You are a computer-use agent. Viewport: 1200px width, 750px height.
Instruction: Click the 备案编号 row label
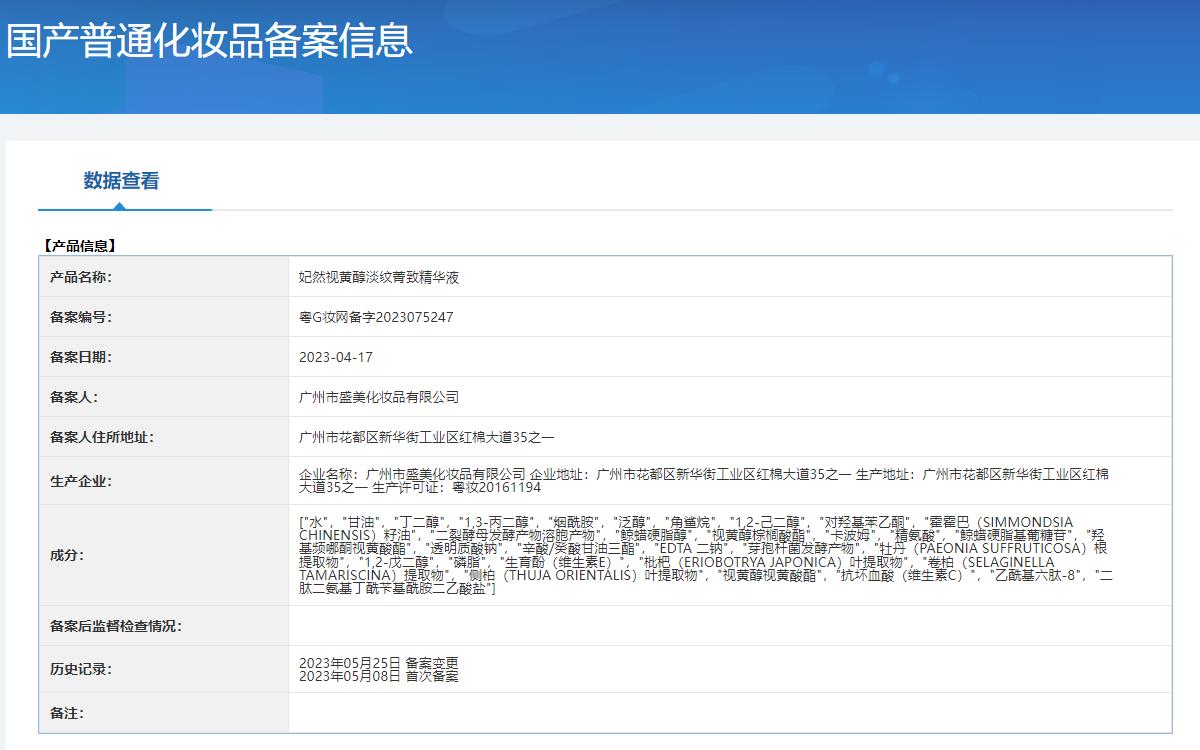pos(81,317)
